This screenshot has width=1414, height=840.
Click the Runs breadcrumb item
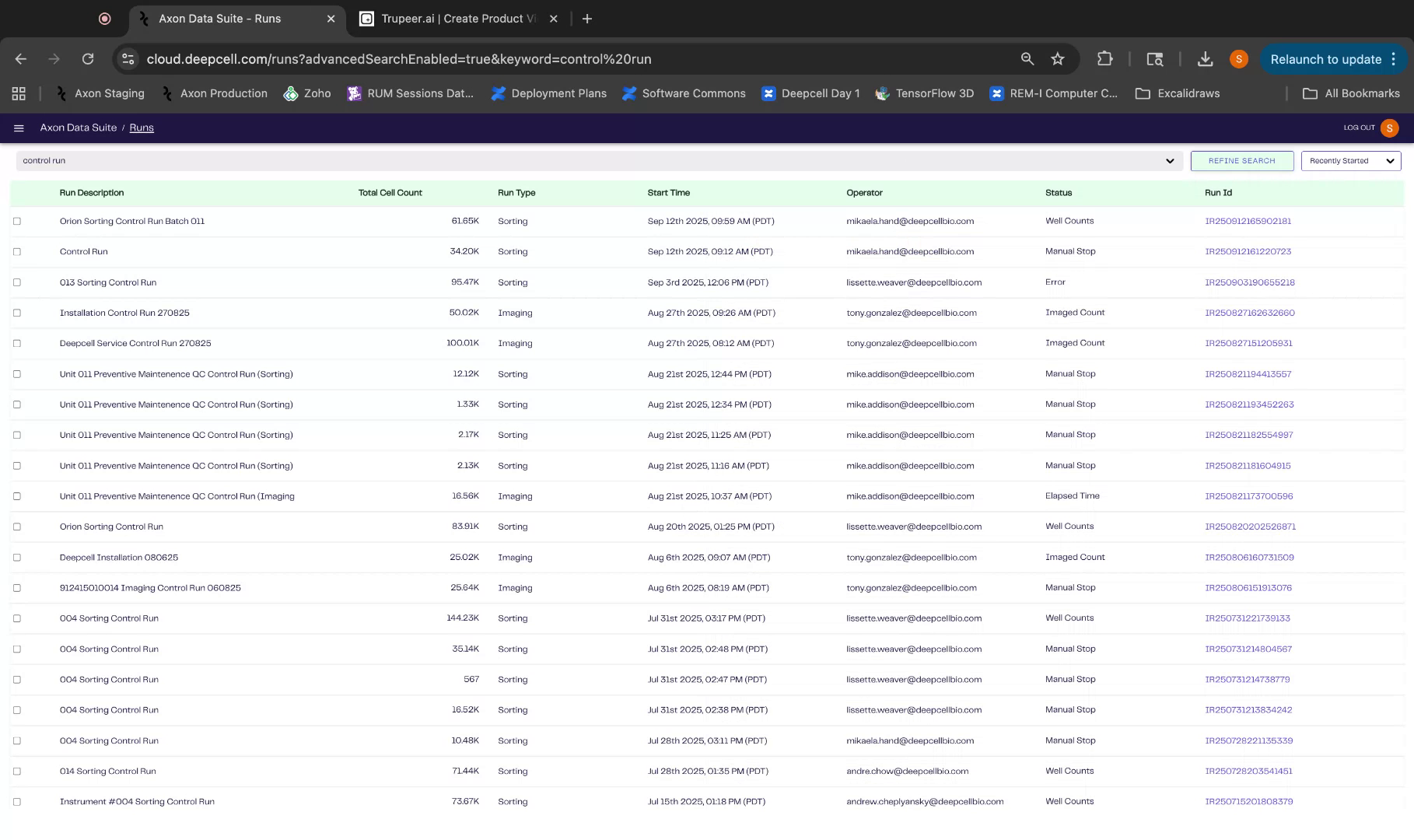(142, 128)
